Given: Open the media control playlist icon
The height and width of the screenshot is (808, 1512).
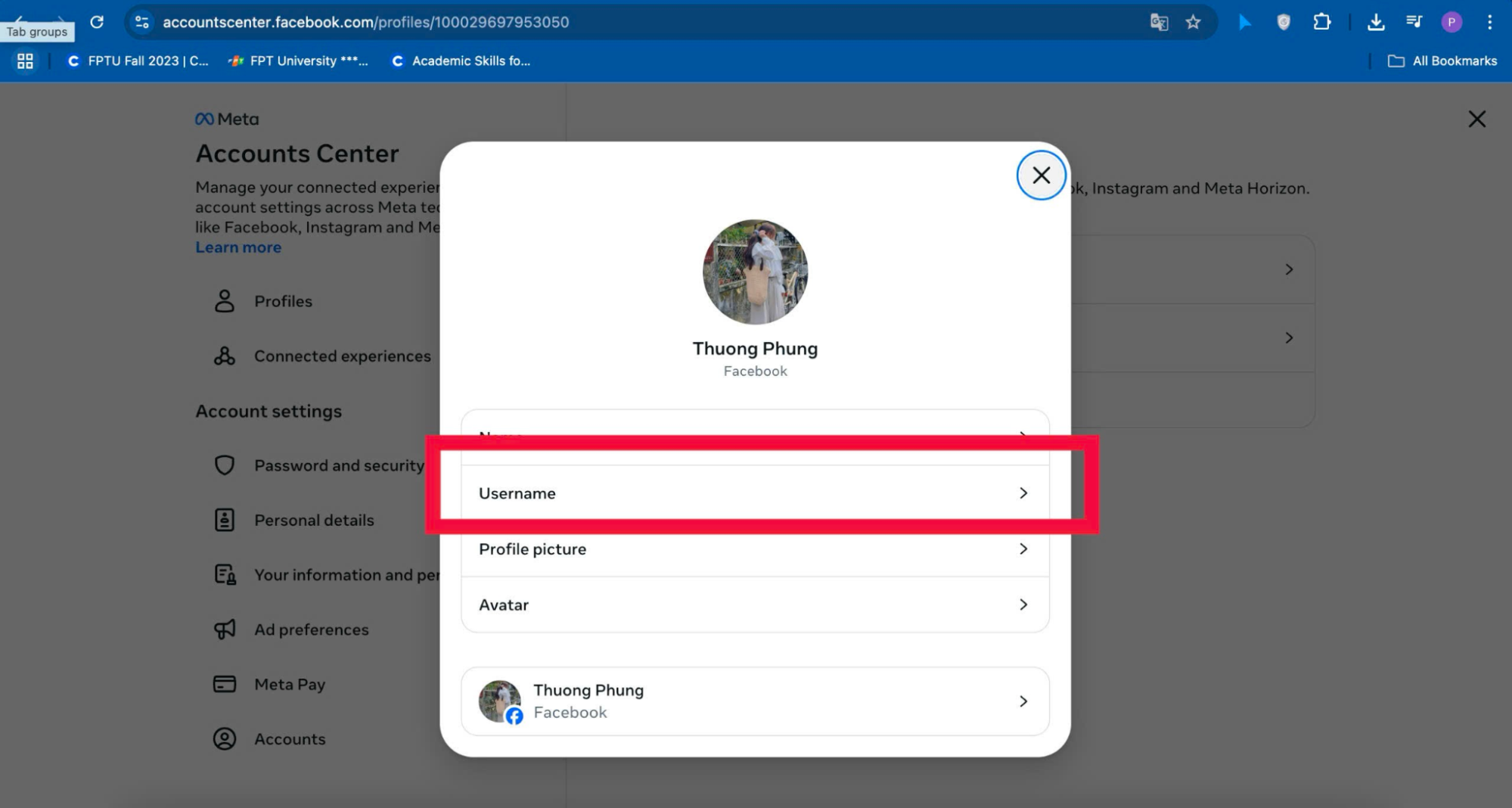Looking at the screenshot, I should click(x=1414, y=22).
